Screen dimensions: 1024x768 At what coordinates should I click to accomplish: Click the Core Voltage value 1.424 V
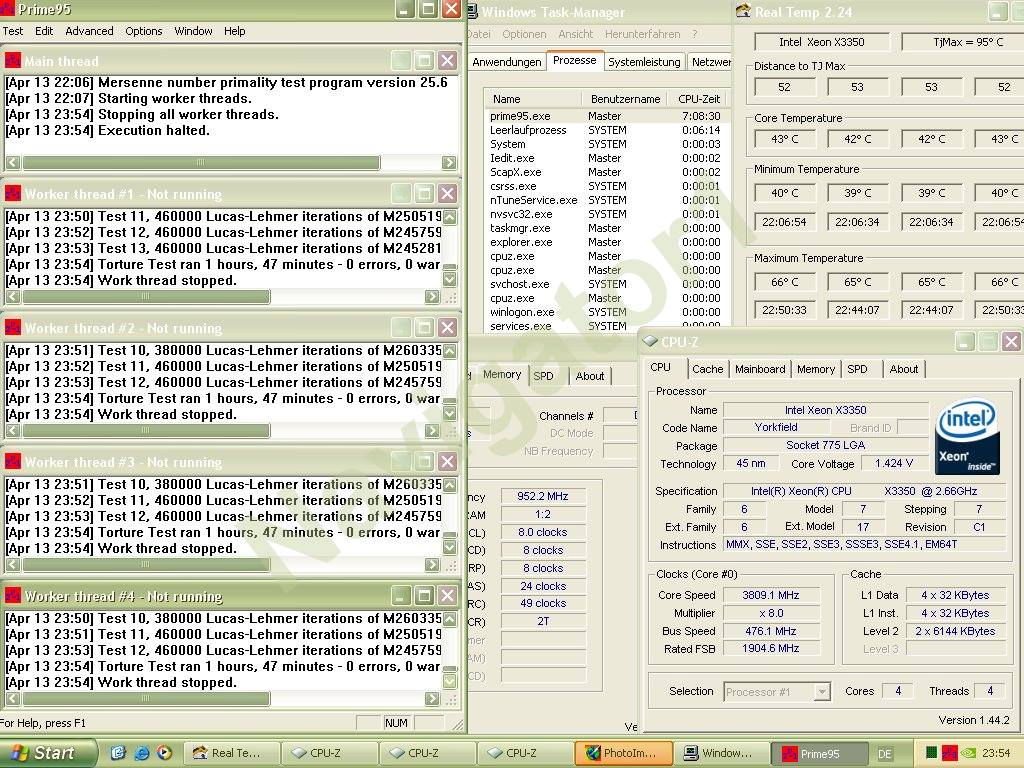(893, 463)
